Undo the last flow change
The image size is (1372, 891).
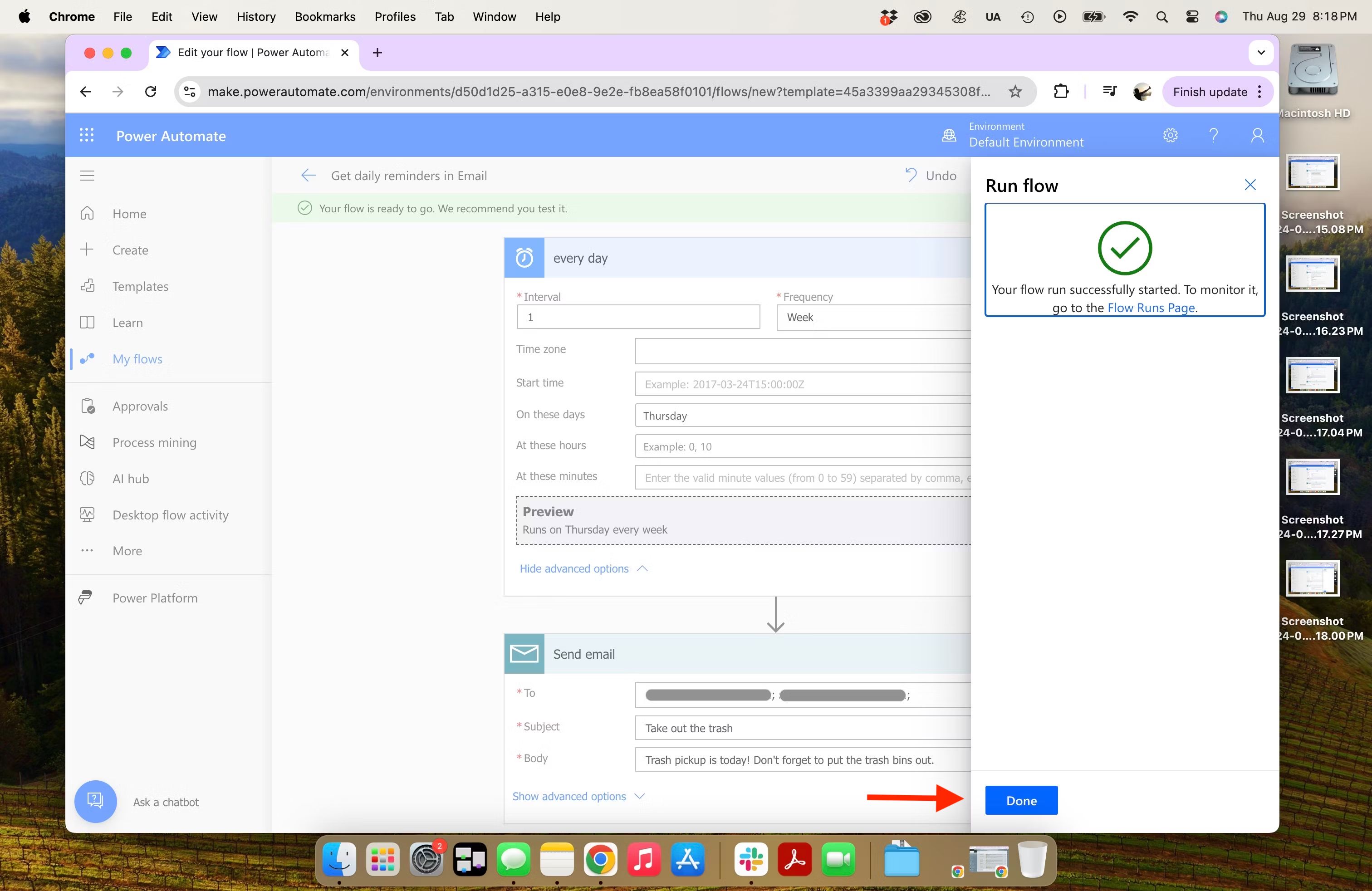[x=931, y=175]
